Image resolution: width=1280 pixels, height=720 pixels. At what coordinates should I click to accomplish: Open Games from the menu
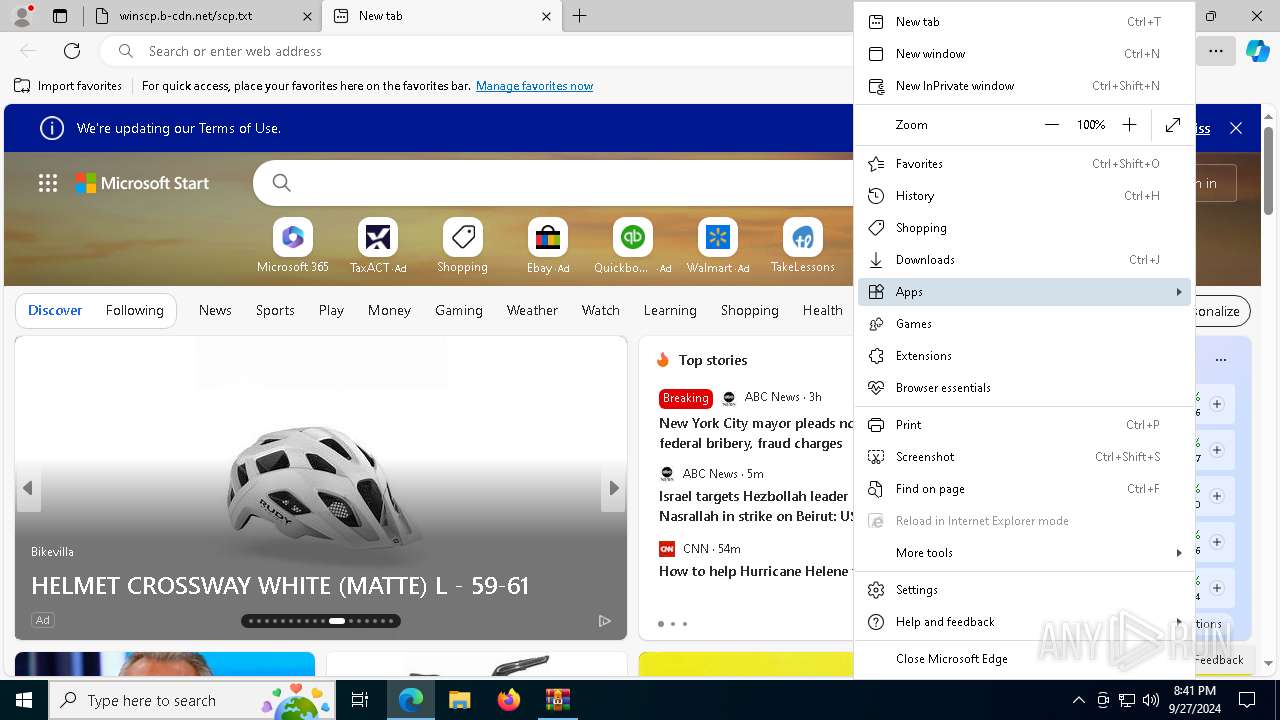[1024, 324]
